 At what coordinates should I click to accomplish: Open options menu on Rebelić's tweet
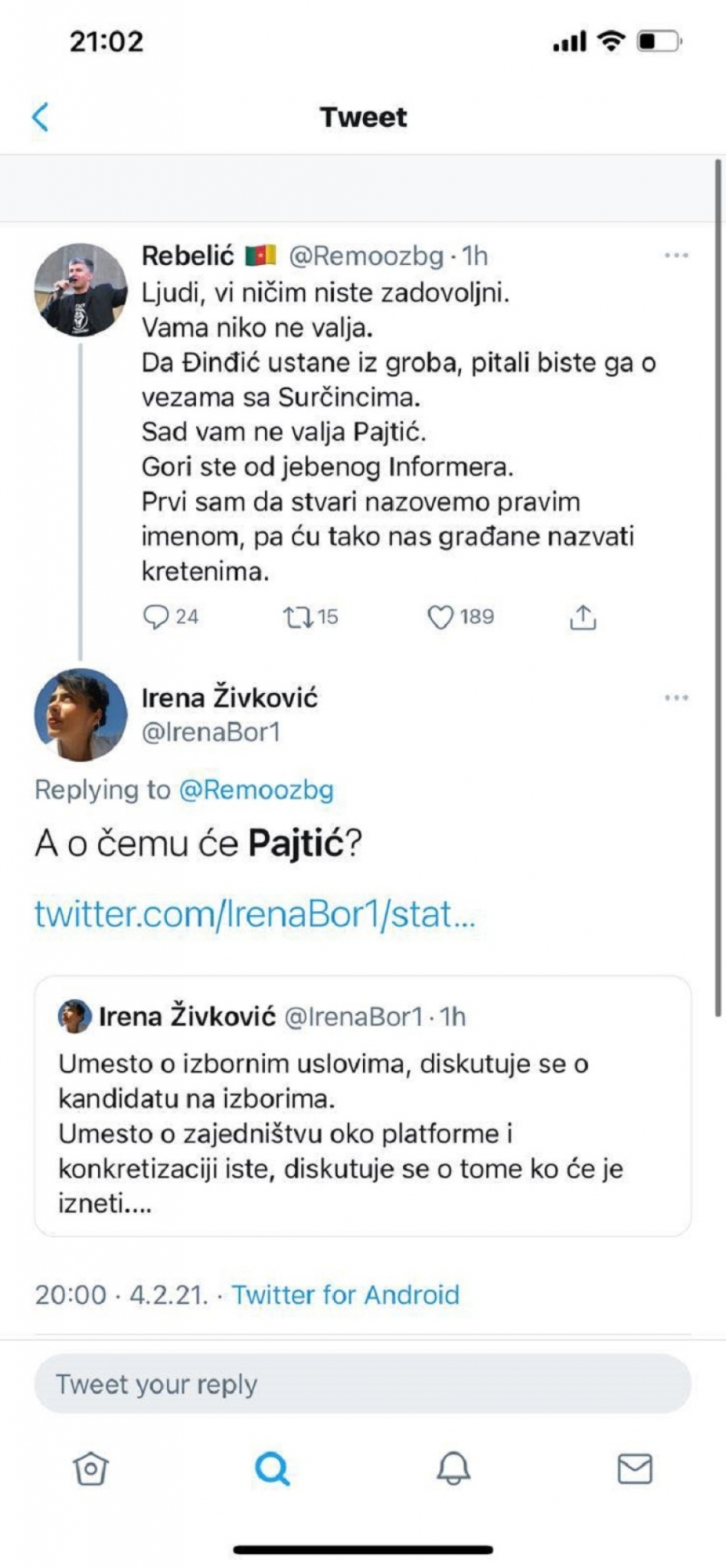click(x=675, y=254)
